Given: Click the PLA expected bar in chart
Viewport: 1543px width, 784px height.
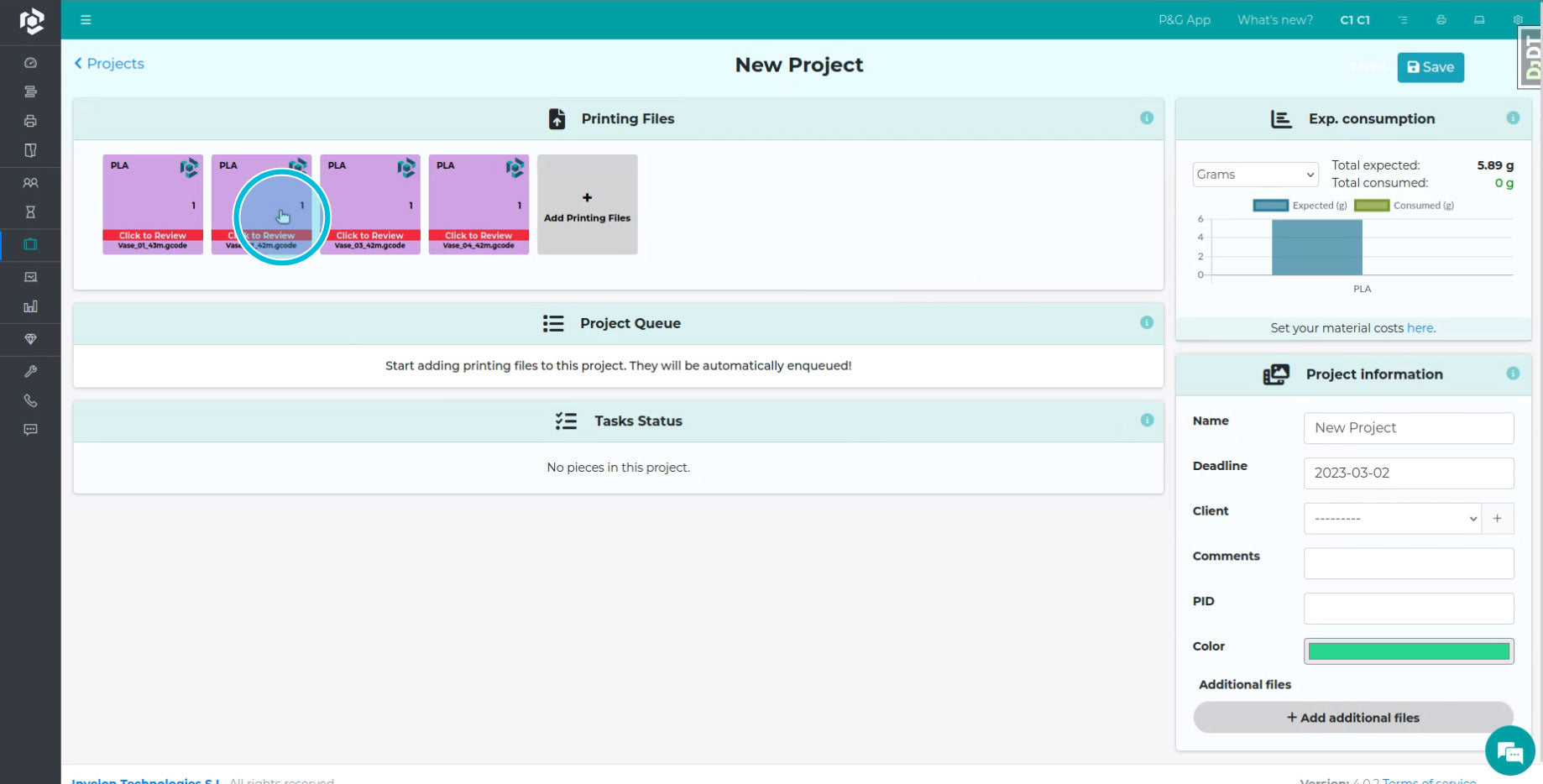Looking at the screenshot, I should click(x=1317, y=248).
